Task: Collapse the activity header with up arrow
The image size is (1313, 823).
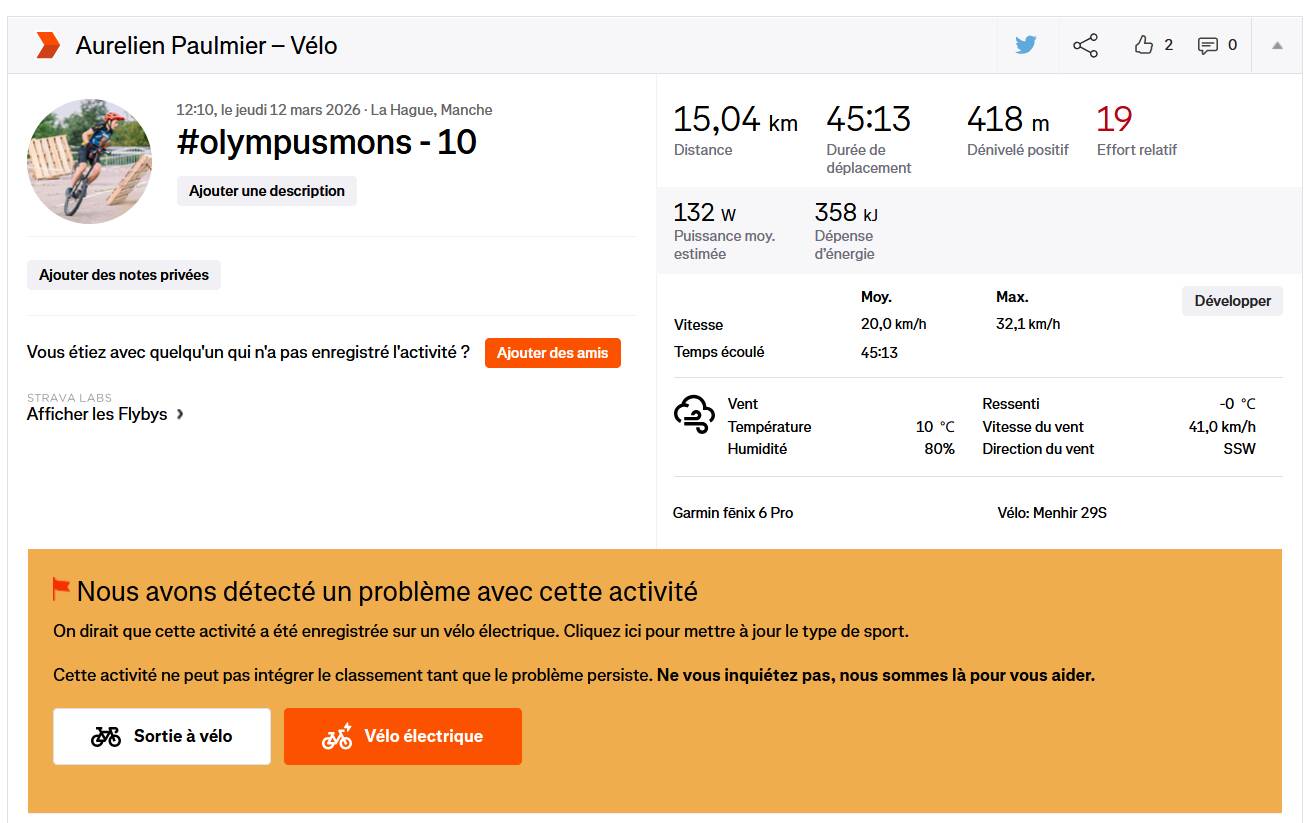Action: pos(1277,45)
